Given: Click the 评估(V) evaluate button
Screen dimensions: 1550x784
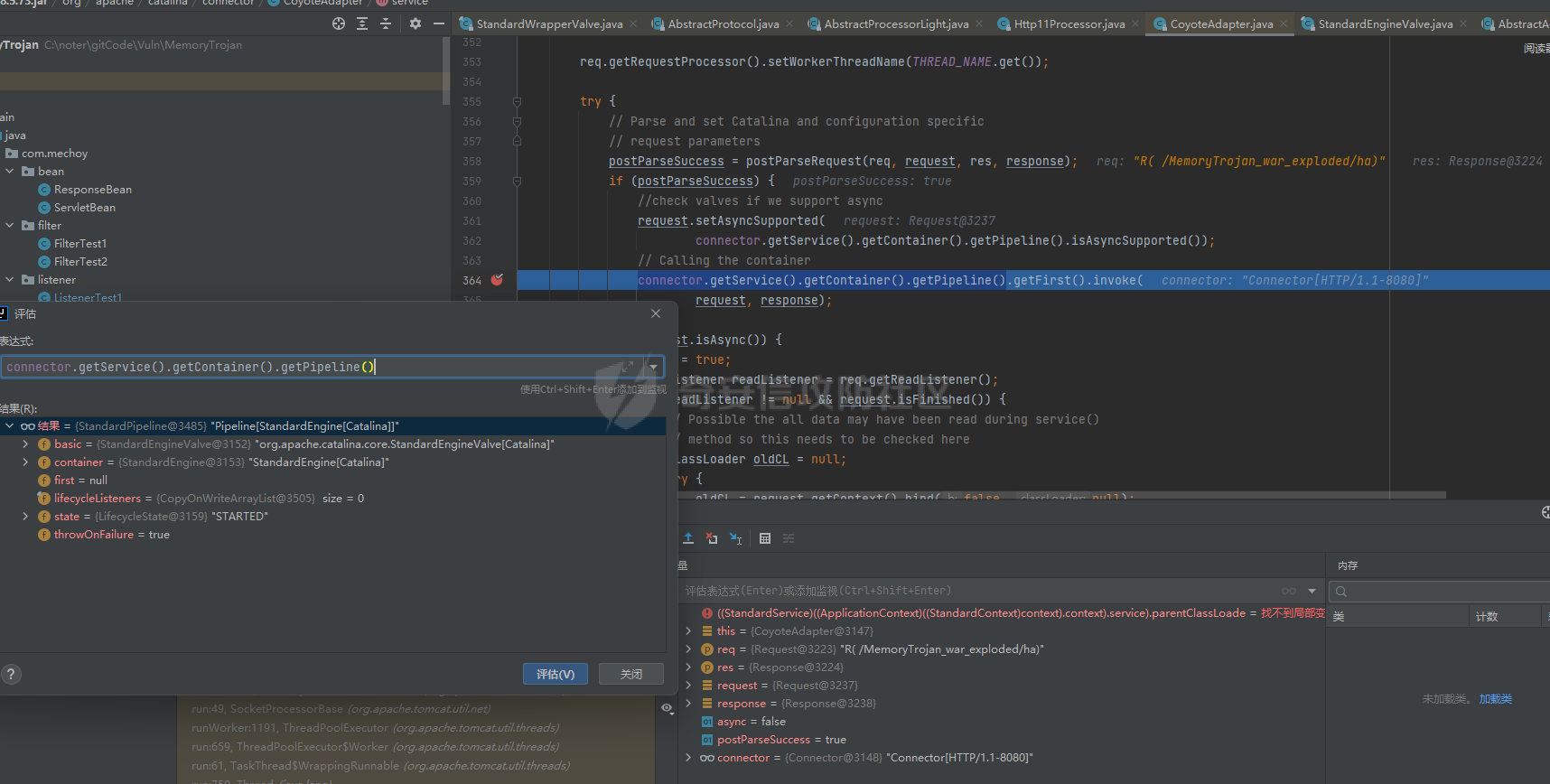Looking at the screenshot, I should 556,674.
